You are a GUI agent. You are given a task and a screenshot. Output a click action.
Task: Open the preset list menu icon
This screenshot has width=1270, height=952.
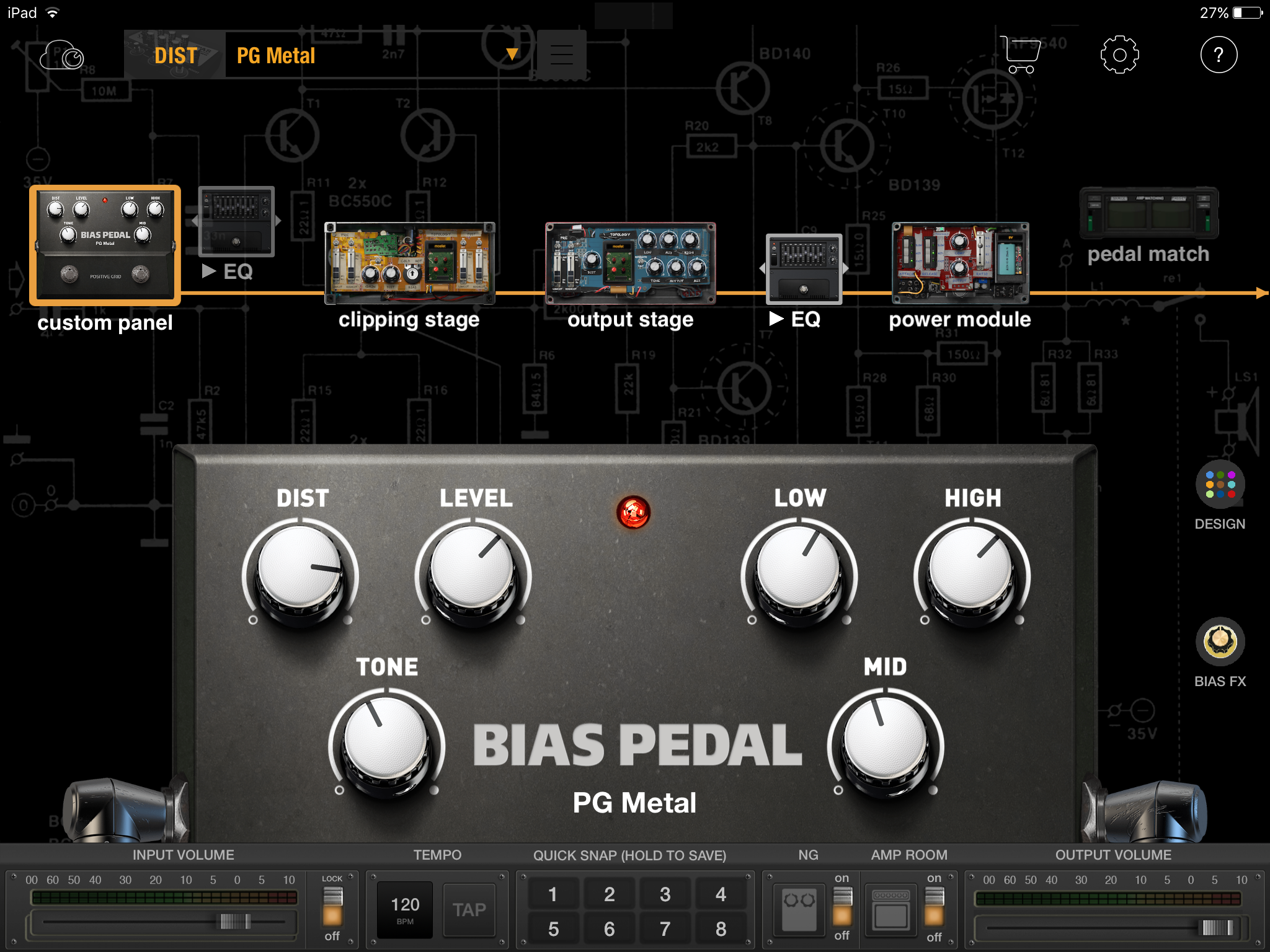click(x=561, y=55)
